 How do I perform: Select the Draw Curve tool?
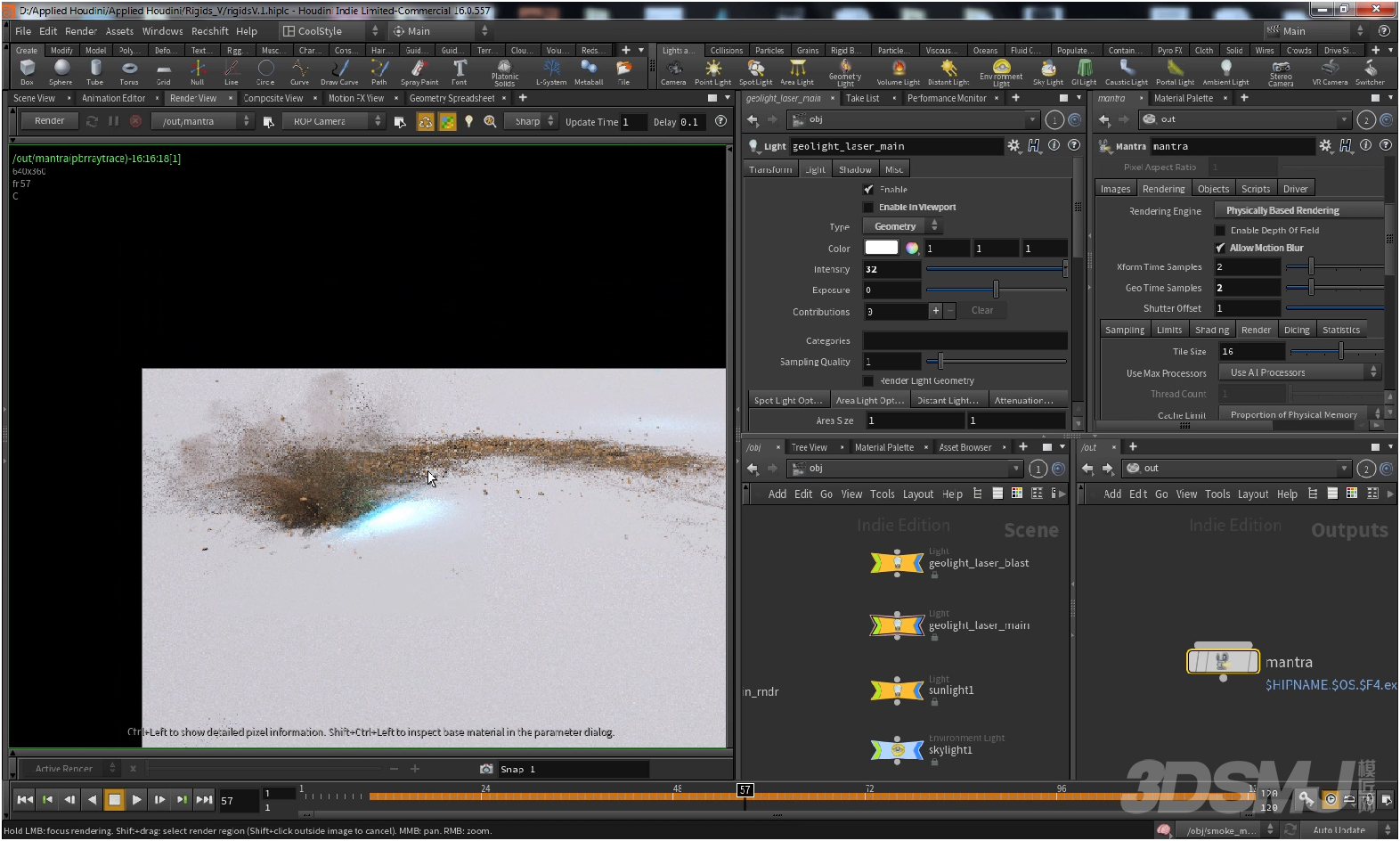[339, 72]
